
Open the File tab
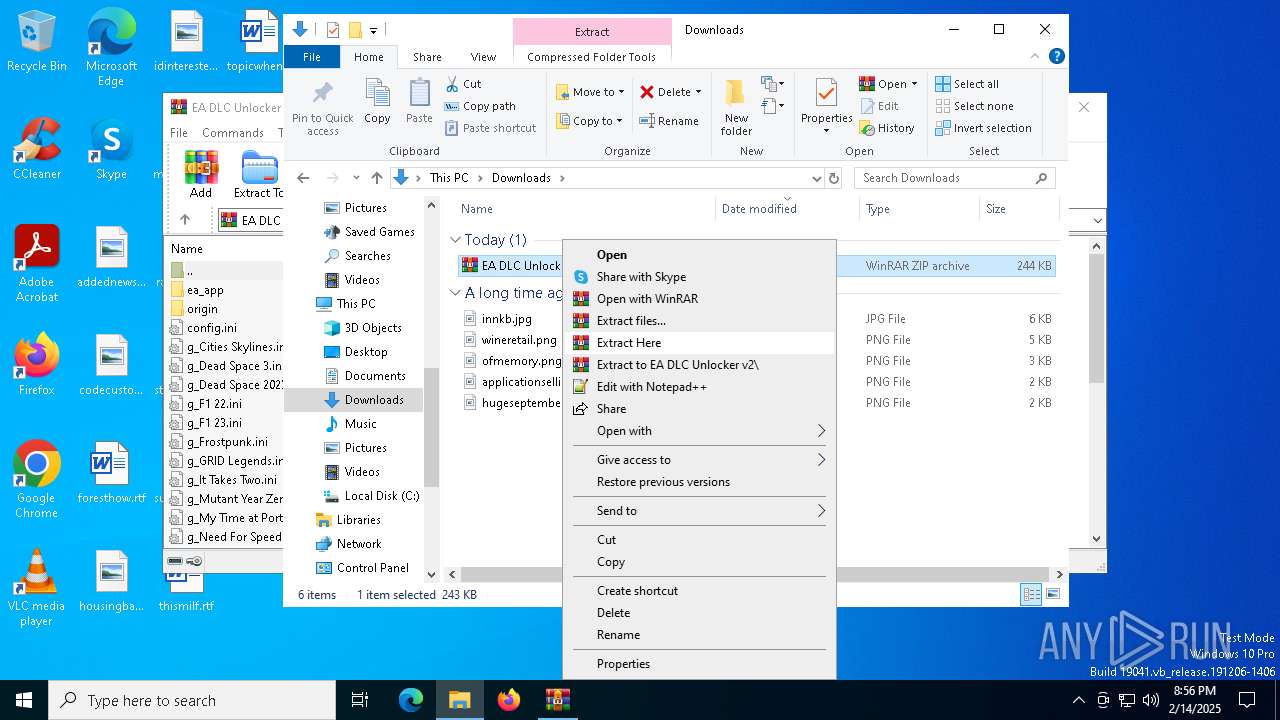coord(312,57)
